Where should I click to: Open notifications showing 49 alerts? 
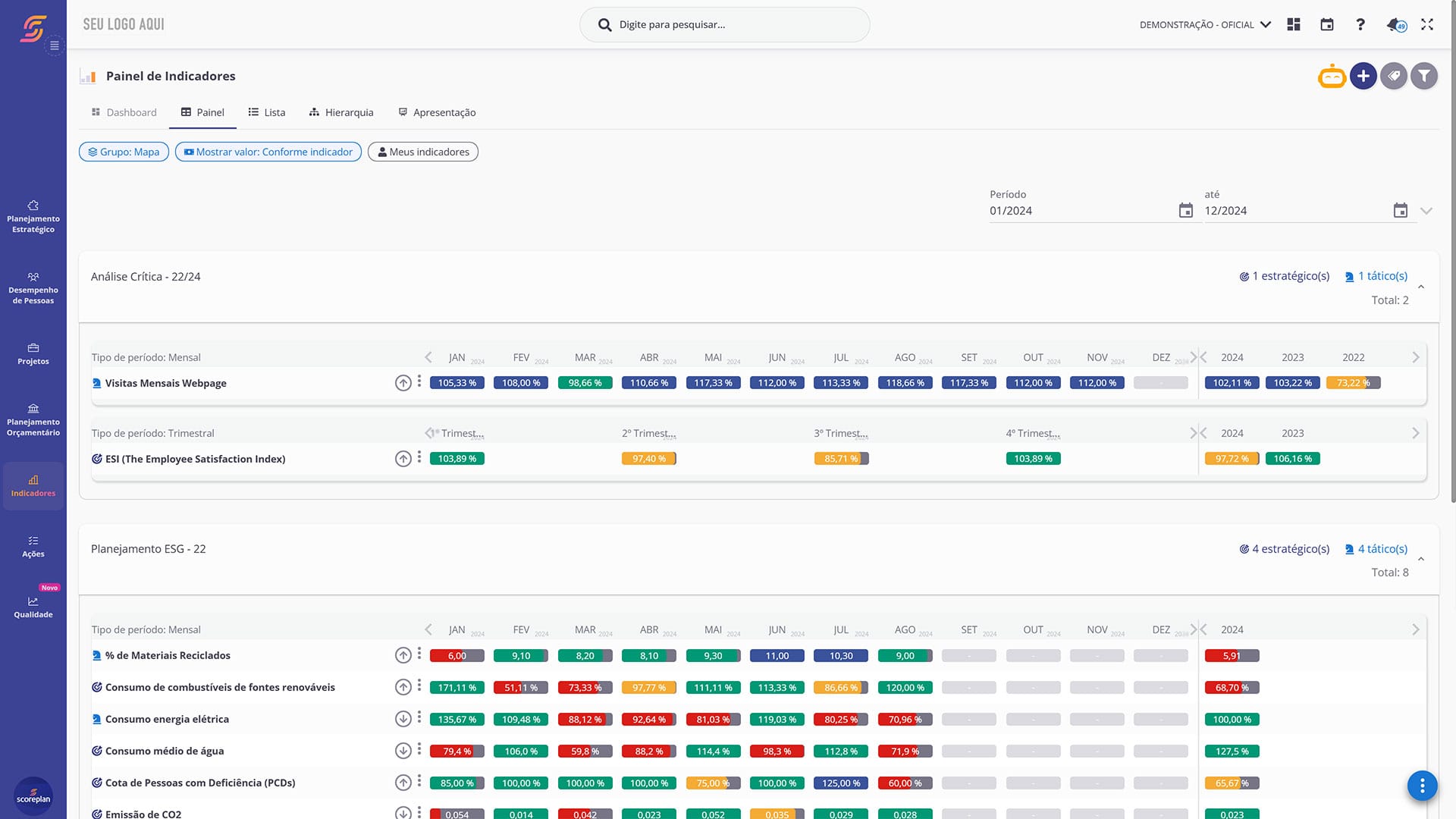(x=1395, y=24)
